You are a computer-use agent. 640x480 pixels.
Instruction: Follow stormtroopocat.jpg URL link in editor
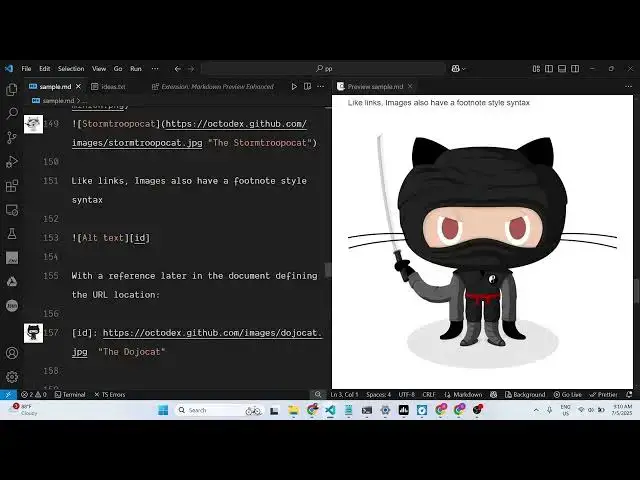coord(189,133)
